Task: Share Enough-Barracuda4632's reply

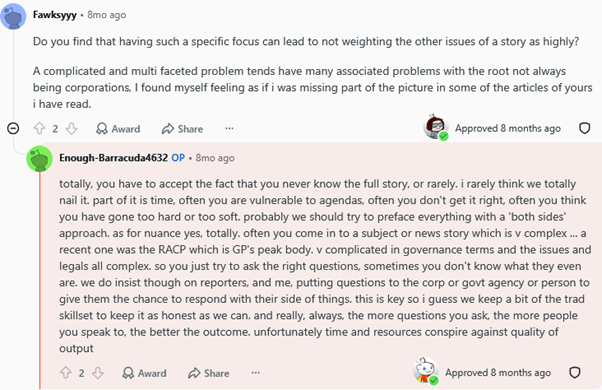Action: [x=209, y=373]
